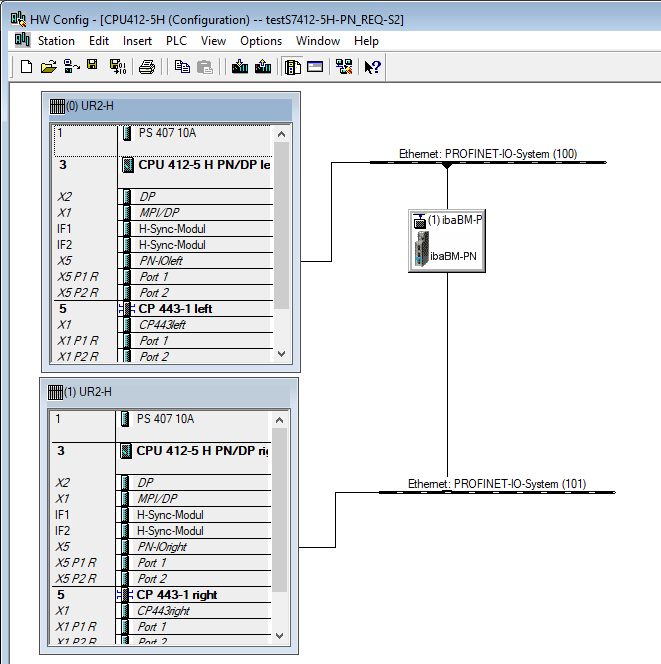Click the New station toolbar icon
The image size is (661, 664).
tap(26, 67)
